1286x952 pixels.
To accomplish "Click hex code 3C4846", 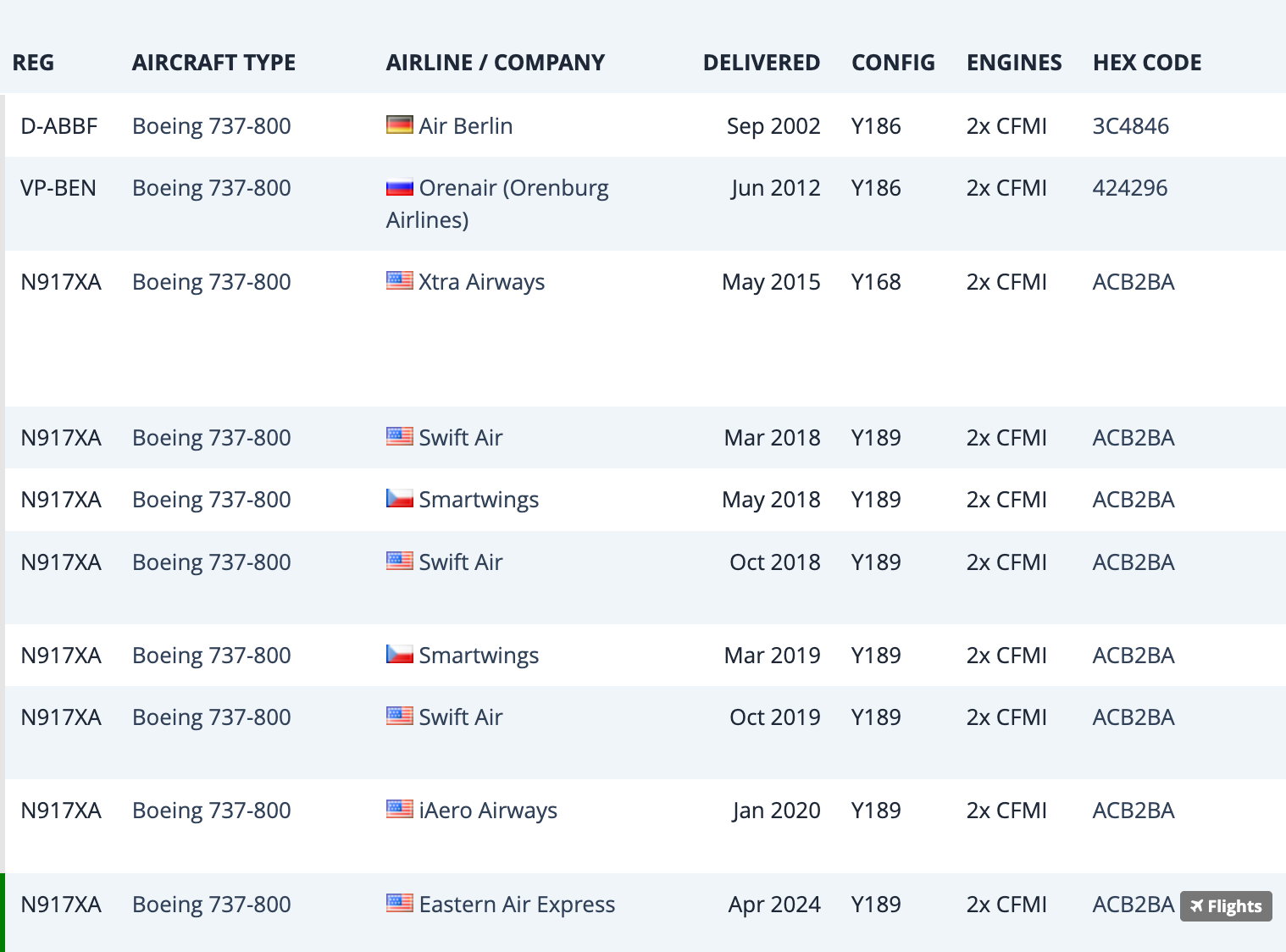I will tap(1131, 126).
